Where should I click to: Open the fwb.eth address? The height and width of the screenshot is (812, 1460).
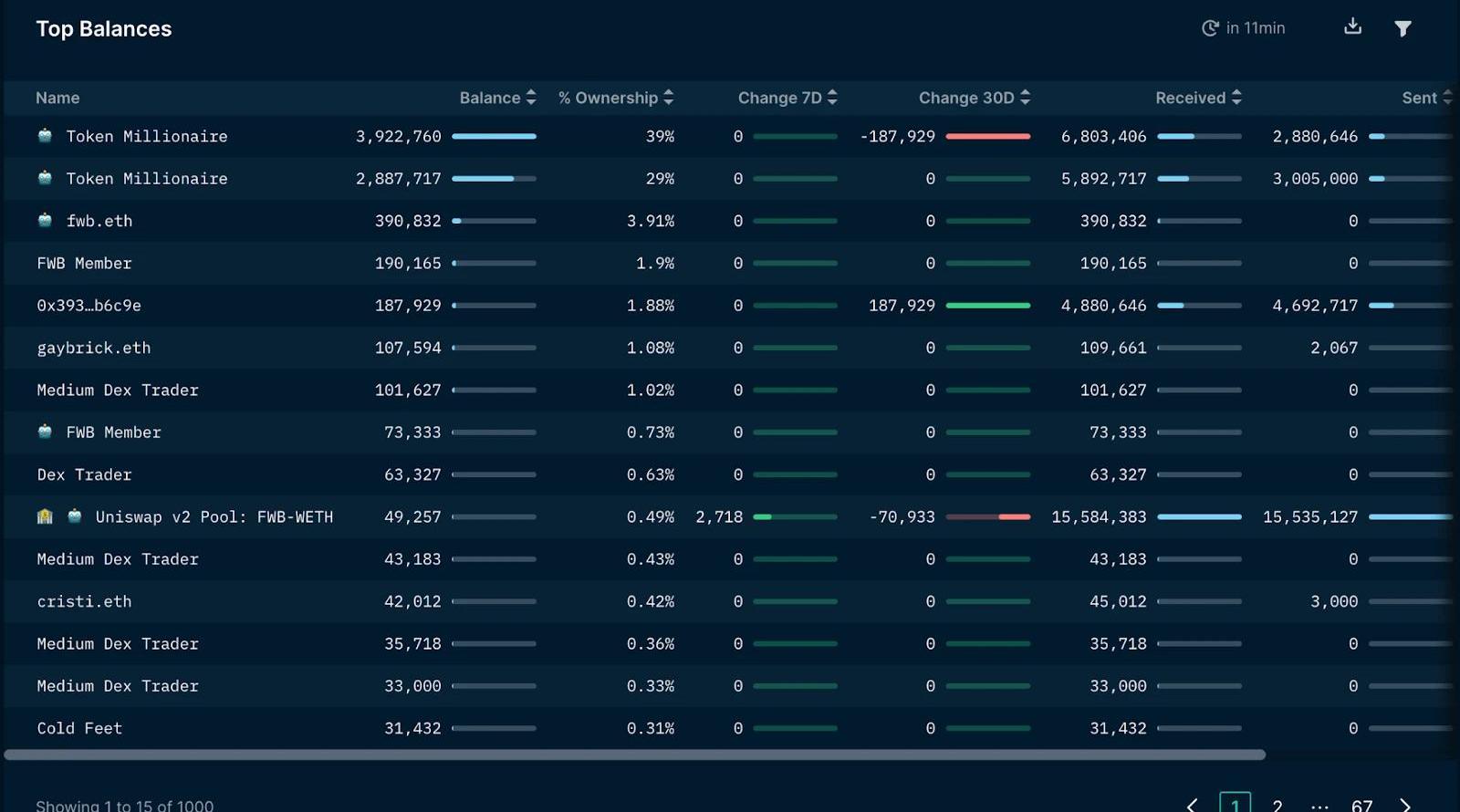[99, 221]
